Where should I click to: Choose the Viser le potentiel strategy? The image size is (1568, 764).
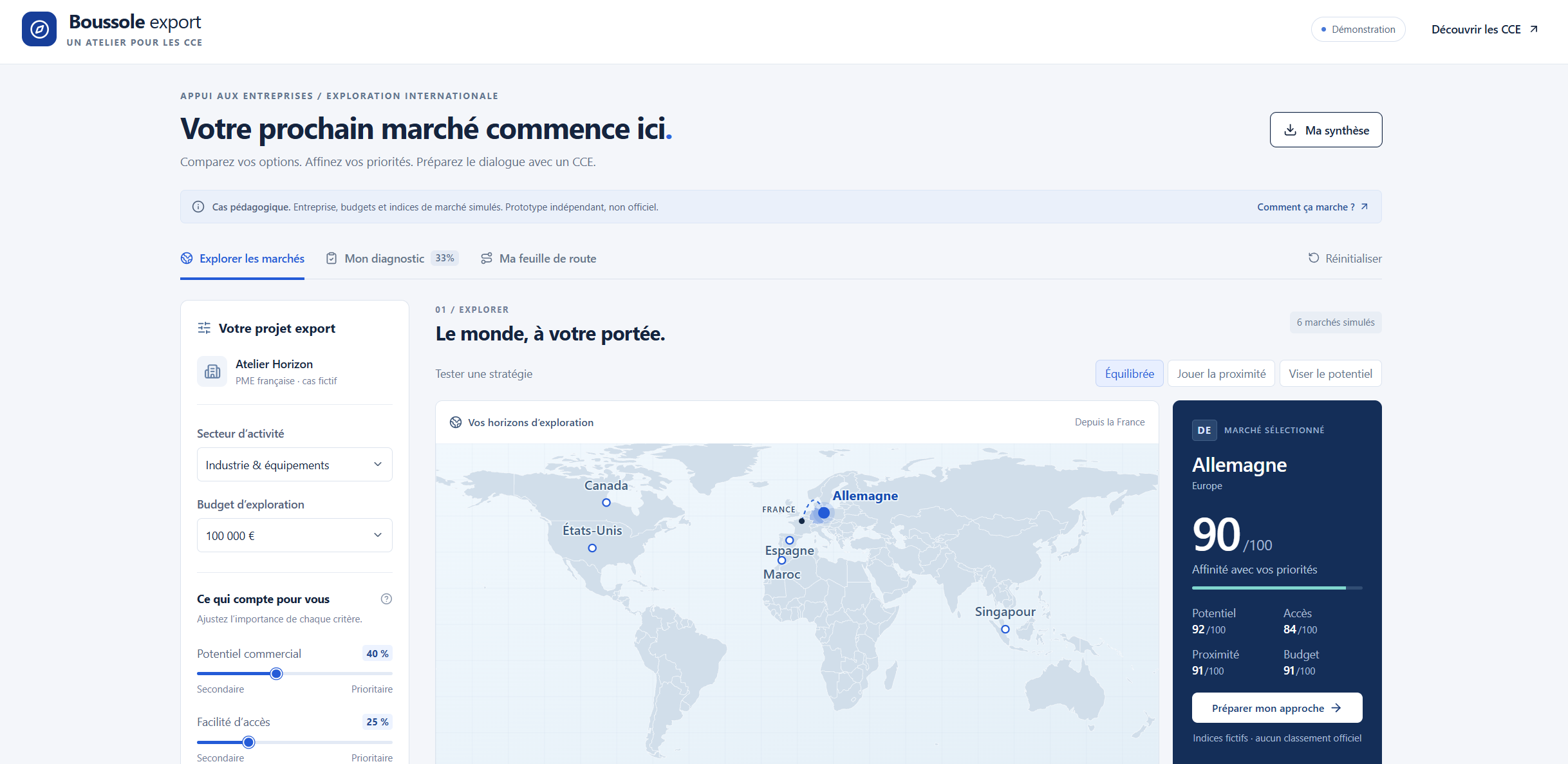[x=1330, y=373]
